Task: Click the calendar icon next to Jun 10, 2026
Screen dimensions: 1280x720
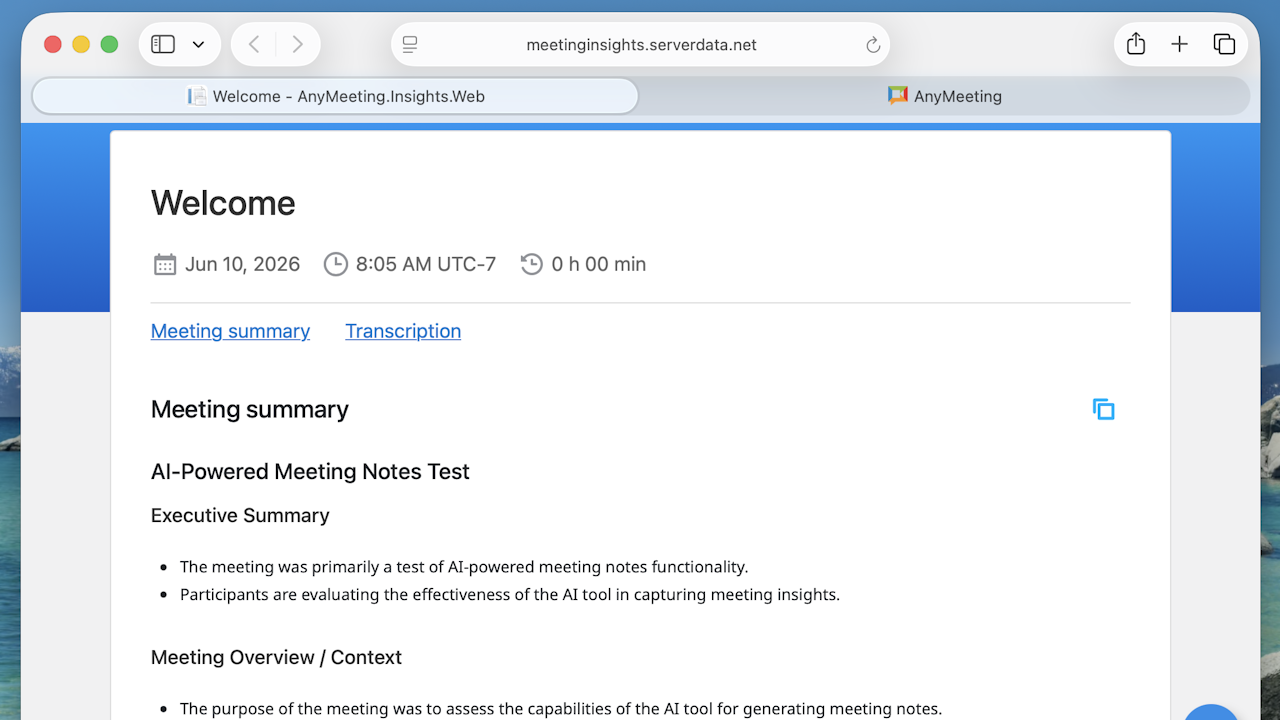Action: tap(165, 264)
